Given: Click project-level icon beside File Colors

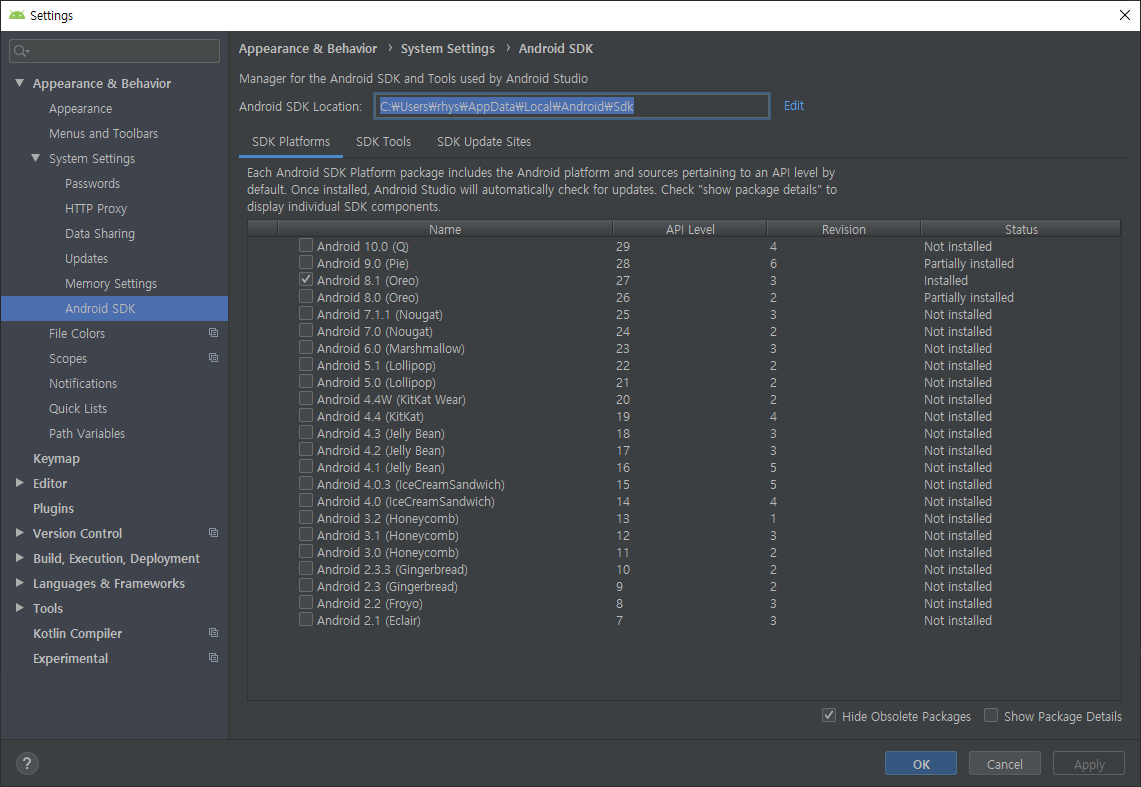Looking at the screenshot, I should (x=213, y=333).
